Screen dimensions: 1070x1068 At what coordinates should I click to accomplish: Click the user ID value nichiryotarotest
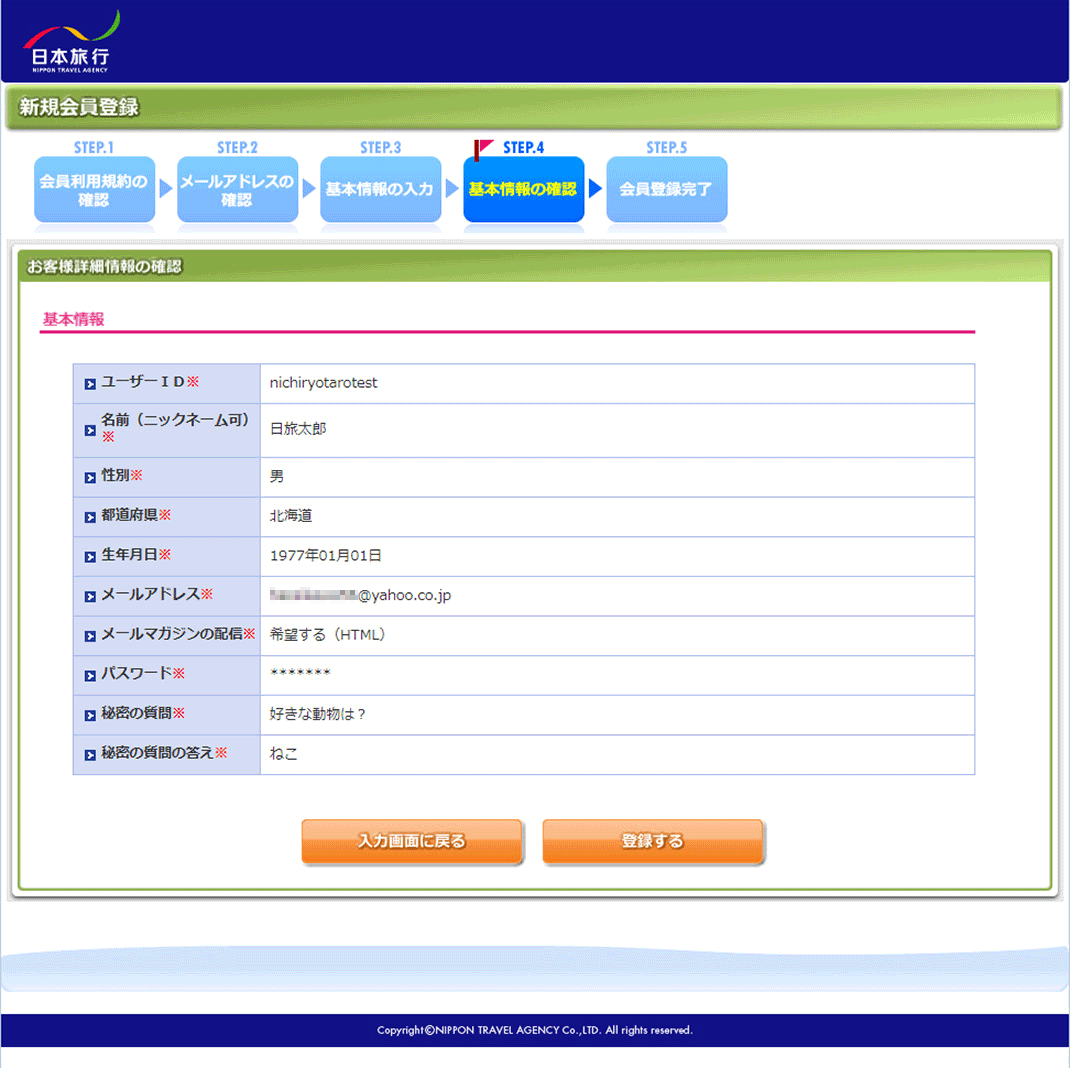[x=323, y=383]
